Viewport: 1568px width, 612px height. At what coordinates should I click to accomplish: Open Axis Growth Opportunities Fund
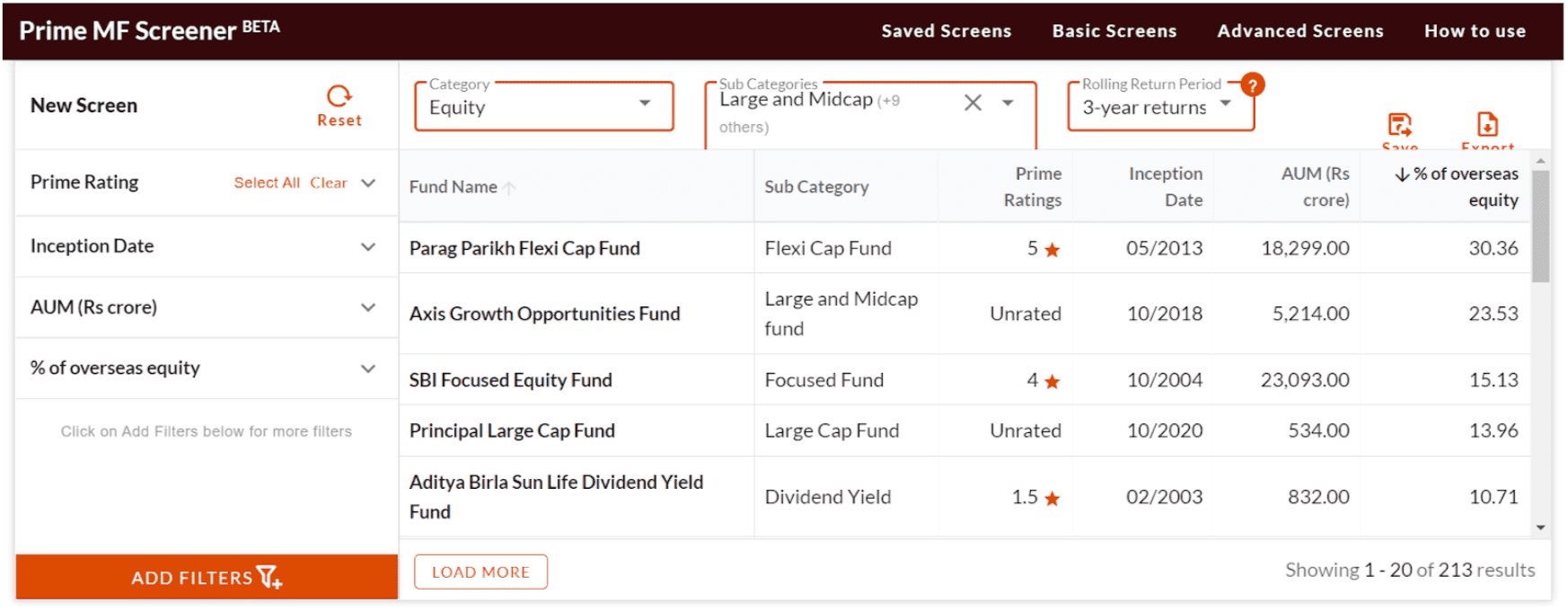tap(544, 314)
